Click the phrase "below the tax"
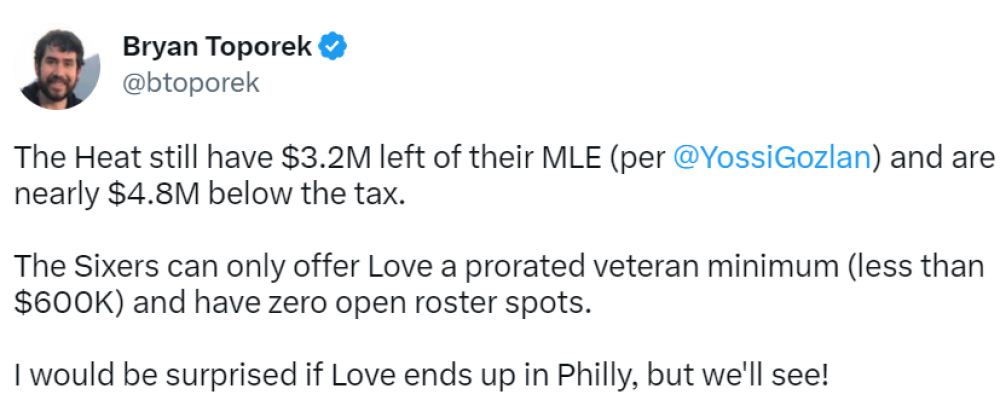This screenshot has height=406, width=1000. tap(306, 195)
